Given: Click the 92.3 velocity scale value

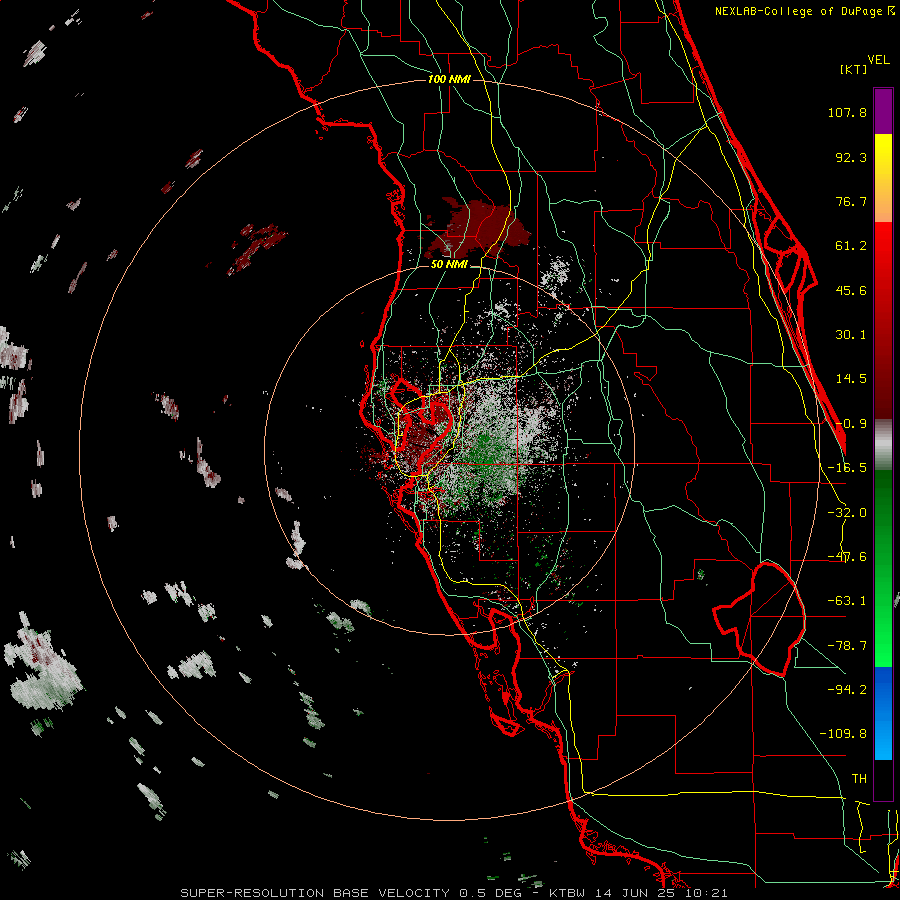Looking at the screenshot, I should 851,157.
